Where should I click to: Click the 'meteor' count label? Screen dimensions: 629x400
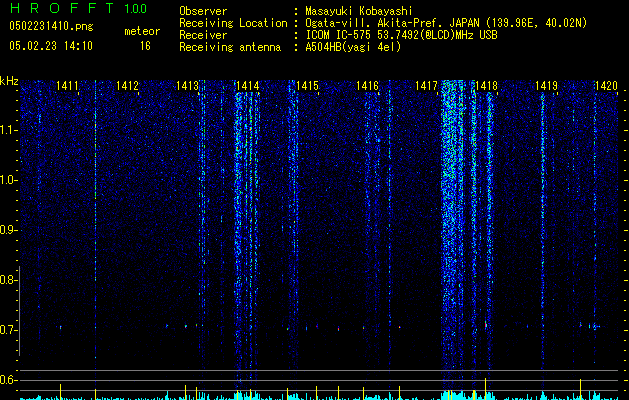[142, 31]
